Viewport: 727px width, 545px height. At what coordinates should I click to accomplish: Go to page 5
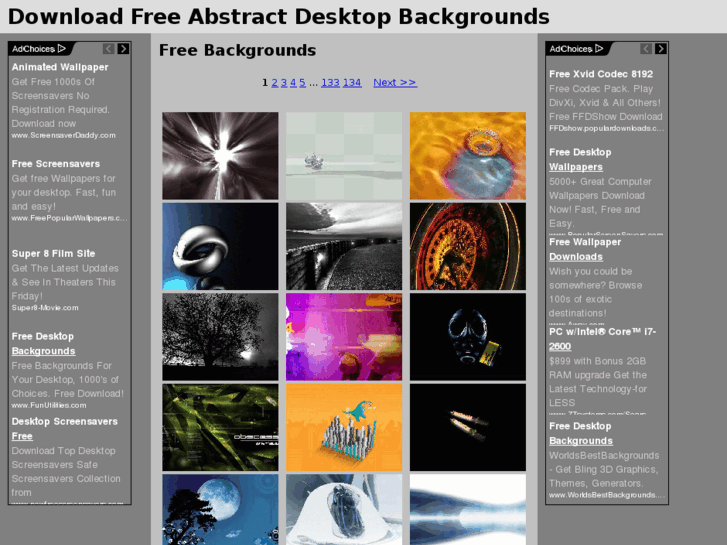coord(302,83)
